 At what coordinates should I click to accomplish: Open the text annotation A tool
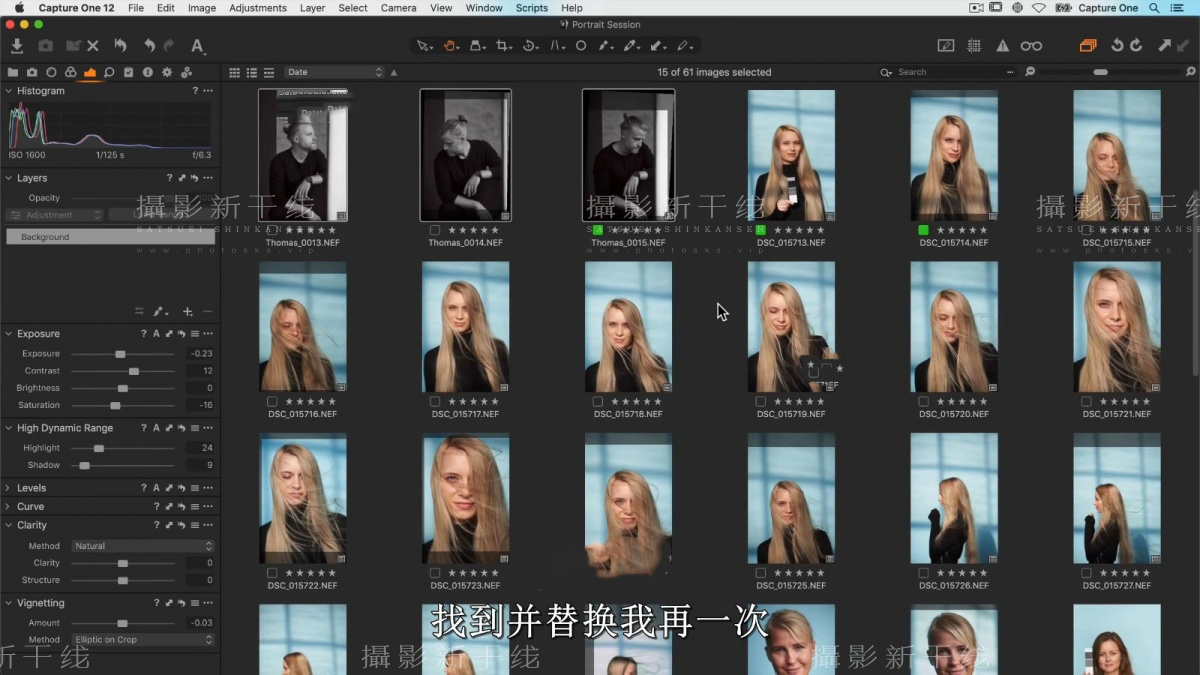pos(197,46)
